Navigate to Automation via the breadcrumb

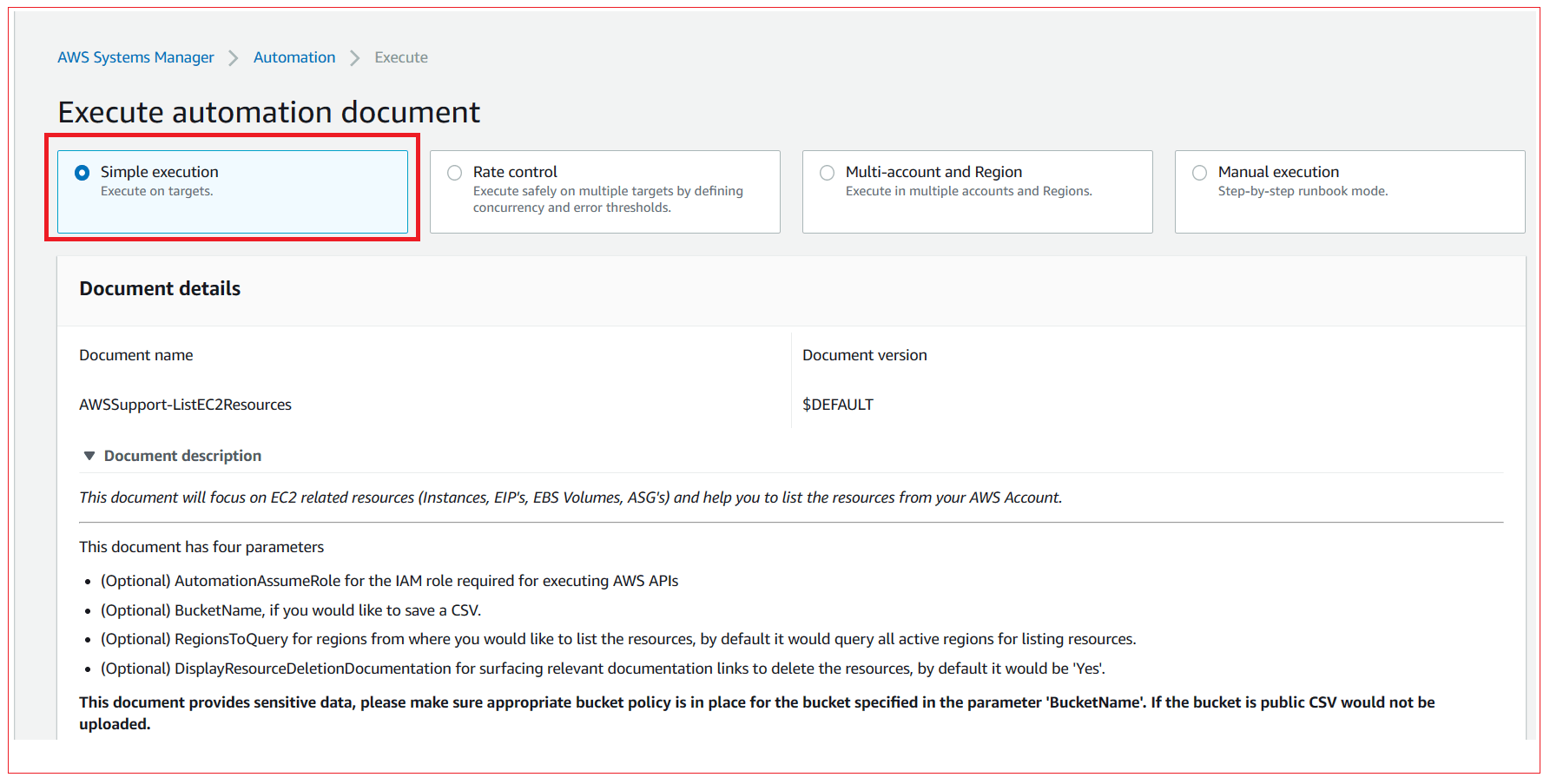[294, 56]
